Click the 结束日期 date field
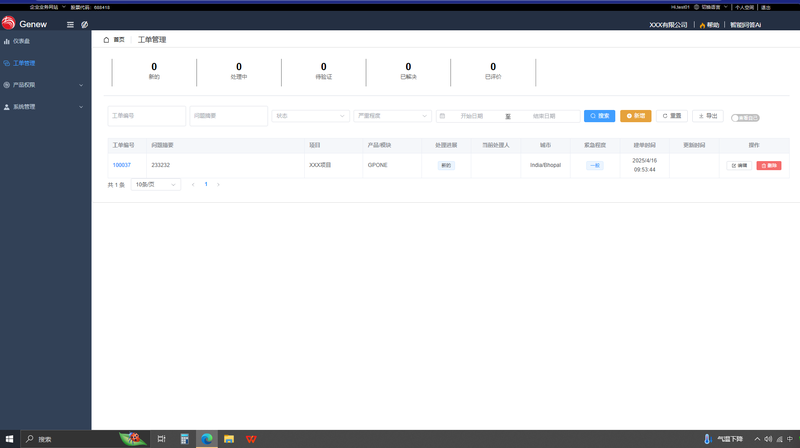Viewport: 800px width, 448px height. [x=544, y=116]
